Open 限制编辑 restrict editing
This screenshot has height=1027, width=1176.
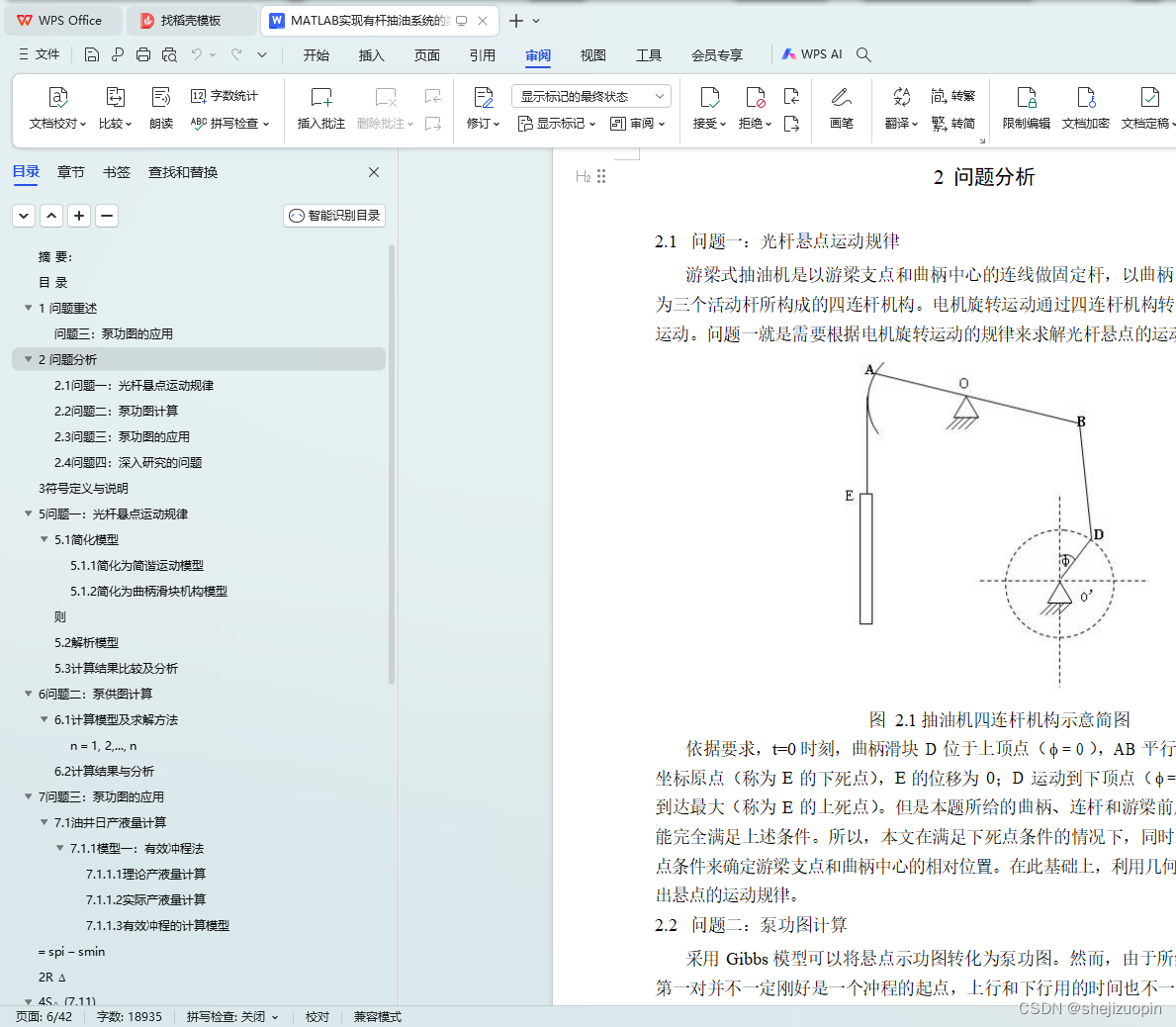coord(1026,108)
